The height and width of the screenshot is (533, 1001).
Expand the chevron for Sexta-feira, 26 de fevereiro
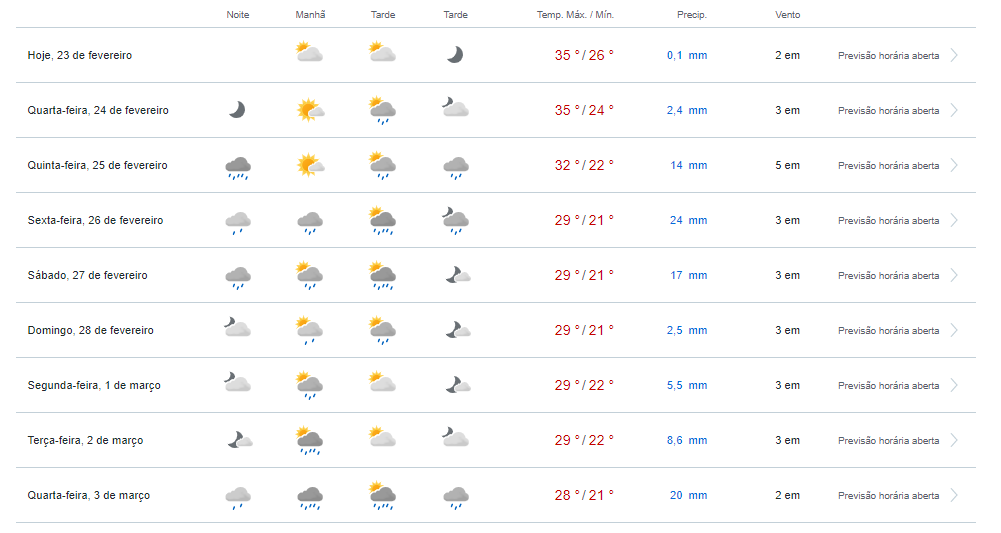(954, 220)
